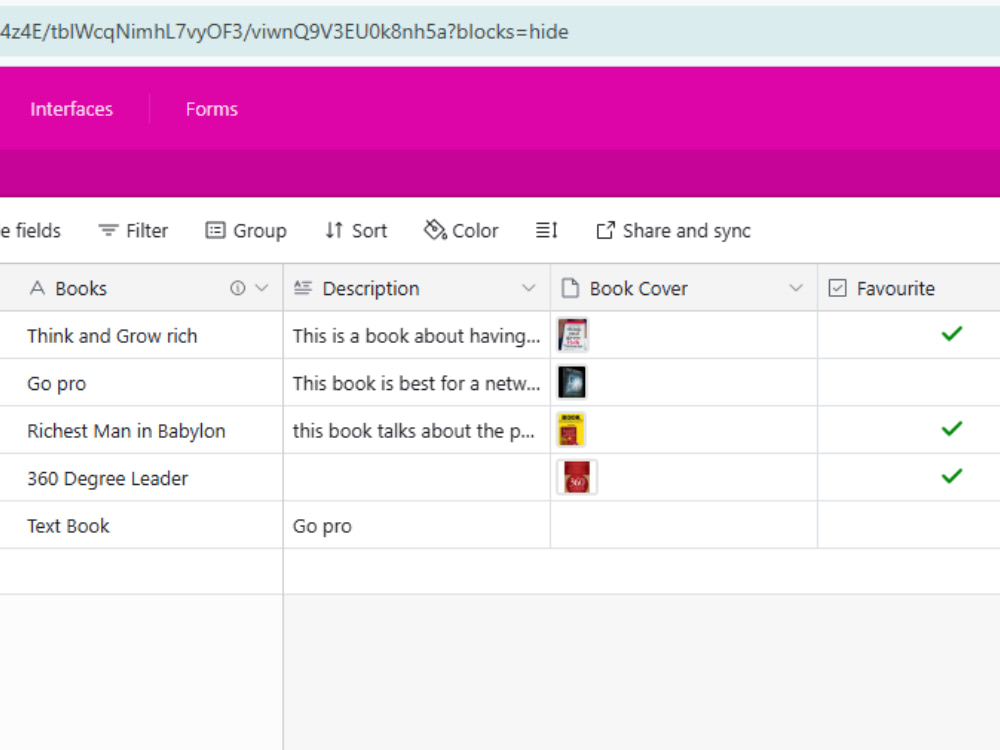The width and height of the screenshot is (1000, 750).
Task: Select the '360 Degree Leader' cell
Action: tap(142, 478)
